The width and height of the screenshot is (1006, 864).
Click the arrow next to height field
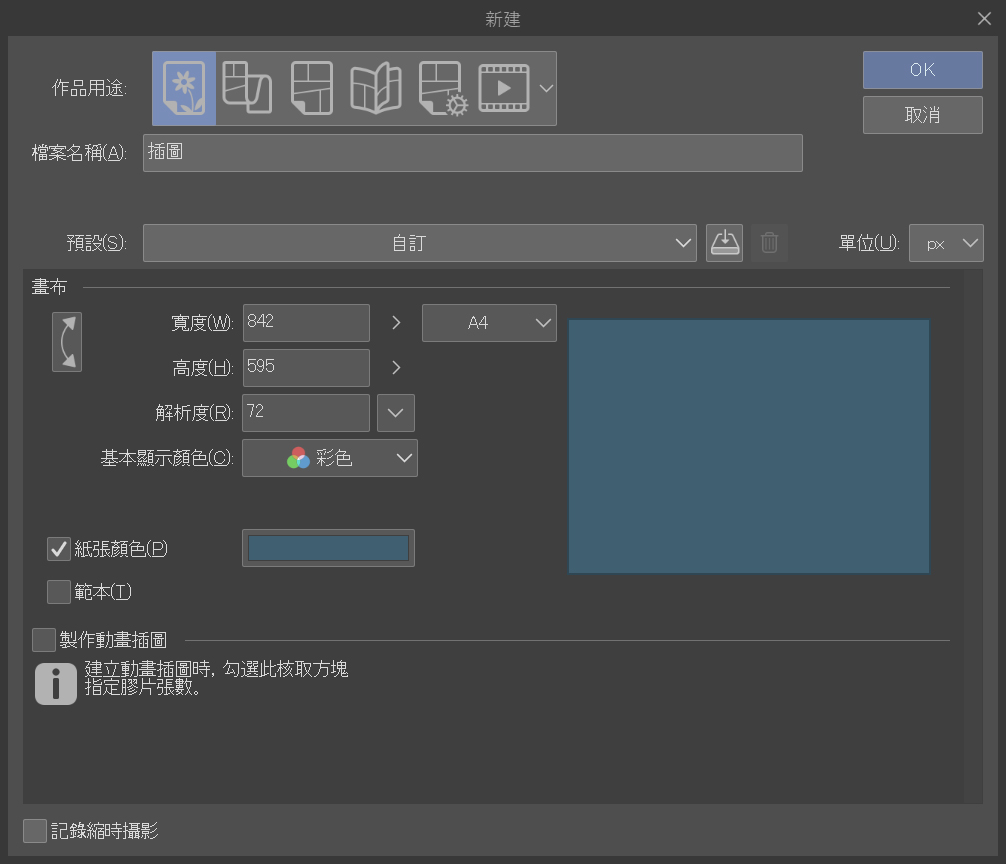[x=396, y=368]
